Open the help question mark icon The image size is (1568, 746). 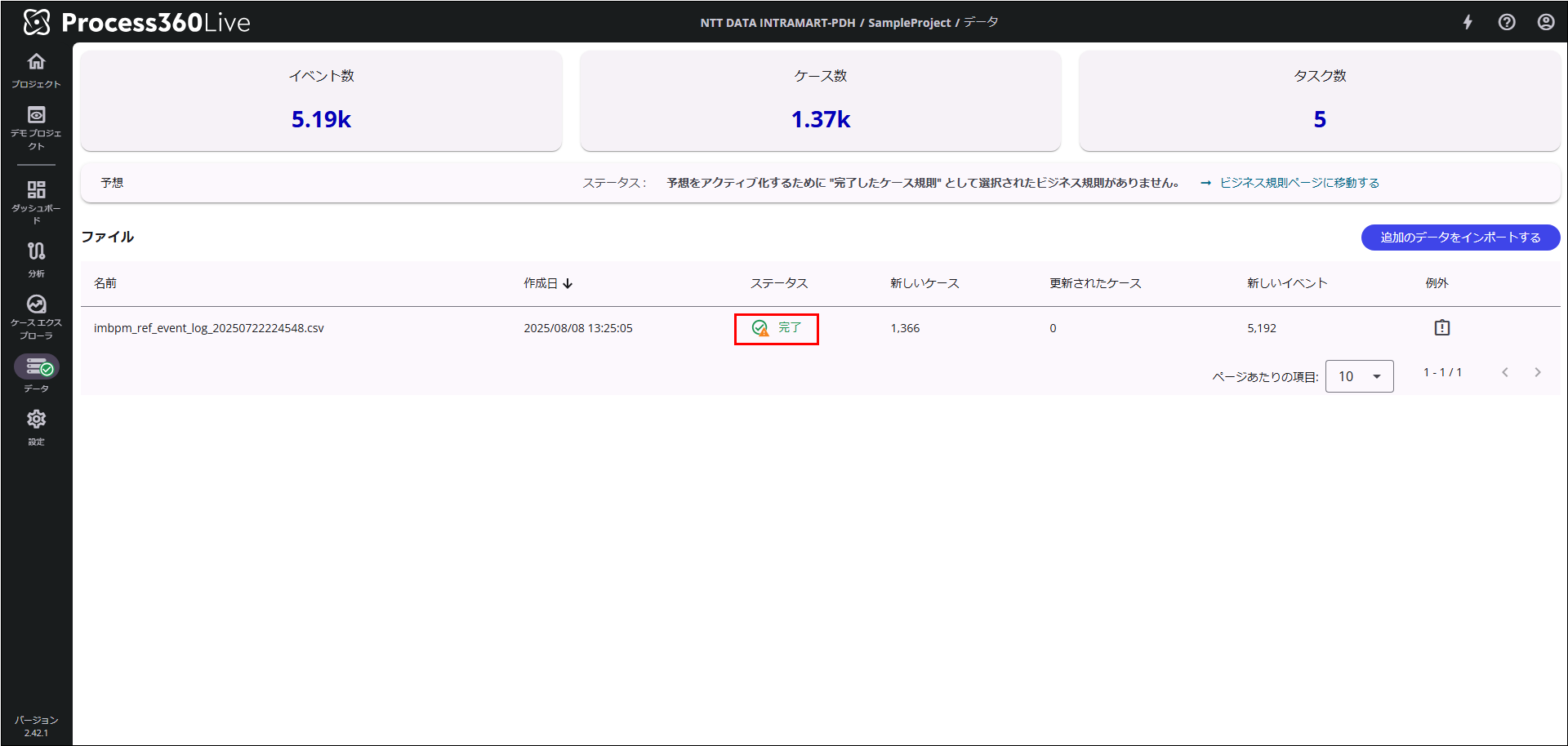pyautogui.click(x=1507, y=22)
